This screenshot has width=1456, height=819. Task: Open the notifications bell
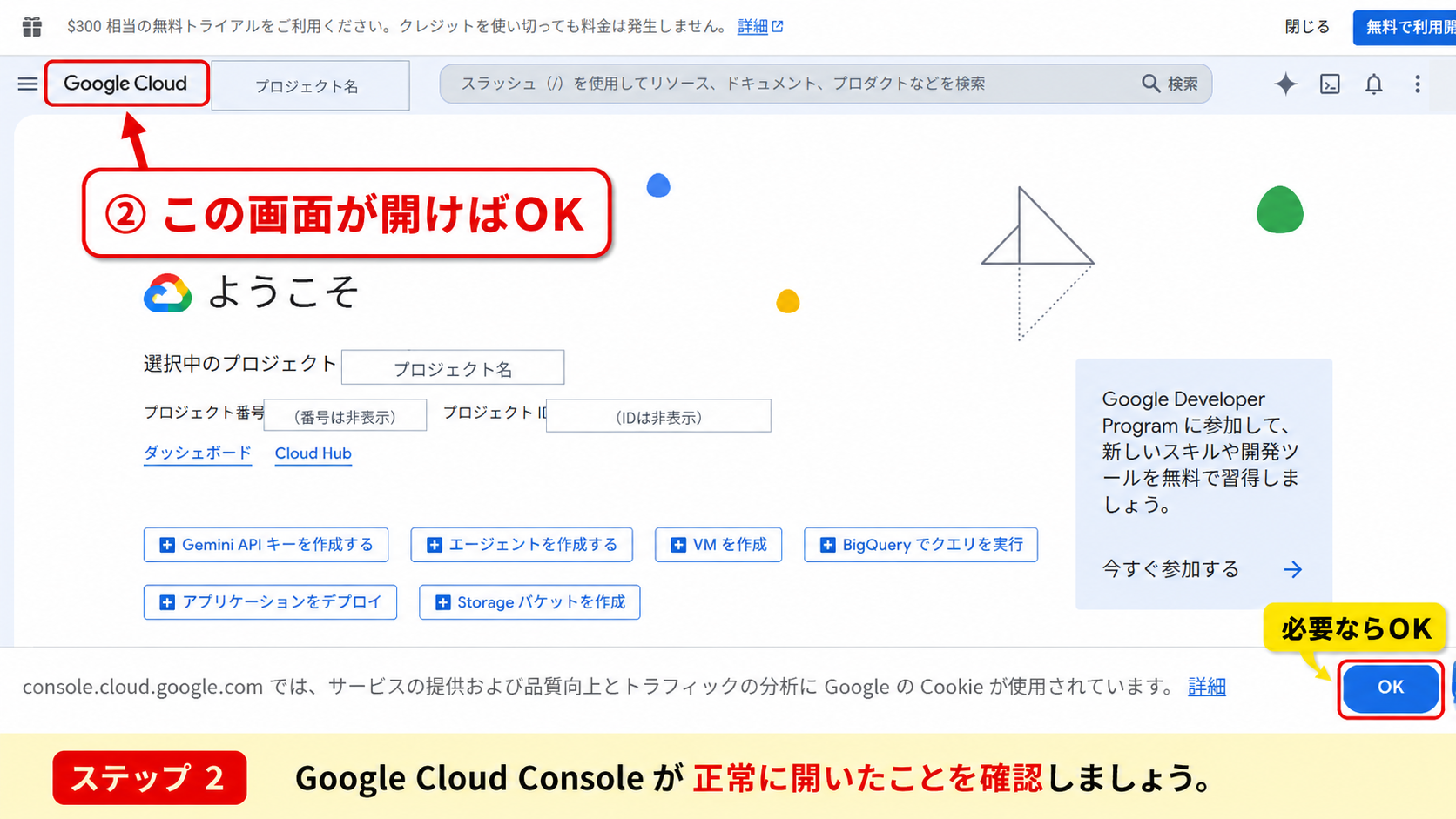(x=1373, y=84)
